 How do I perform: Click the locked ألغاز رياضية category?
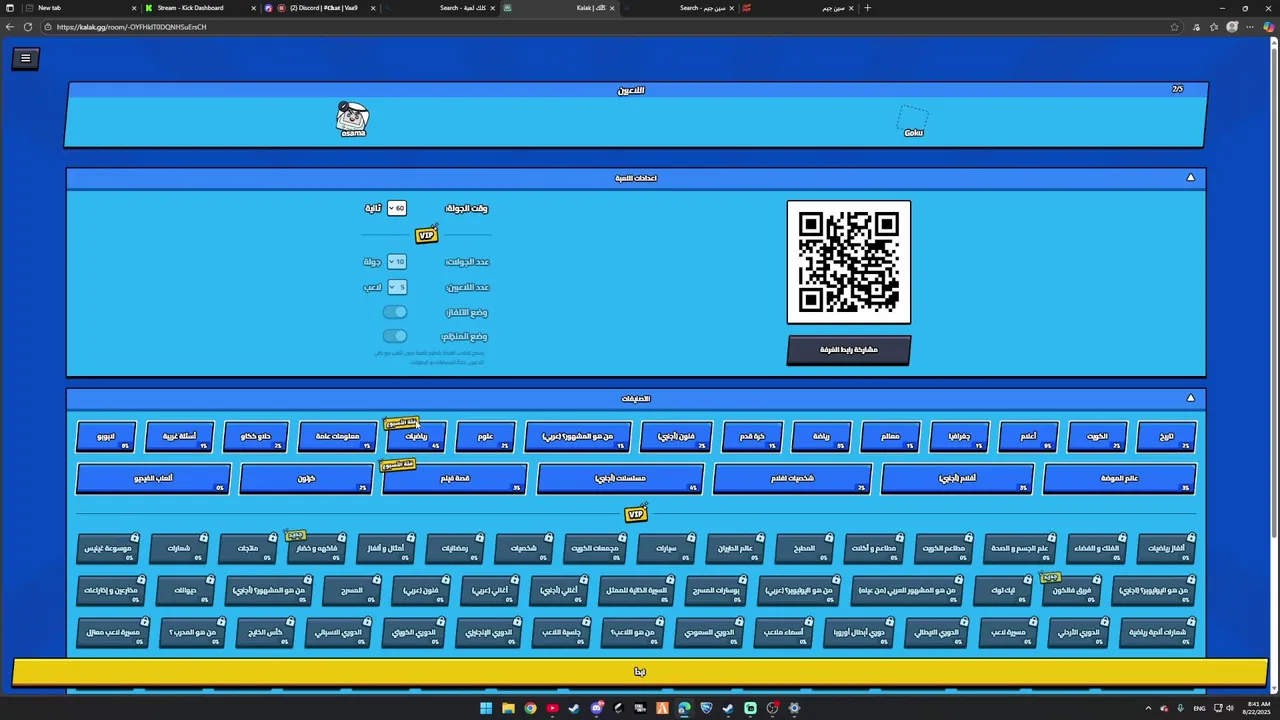1165,548
